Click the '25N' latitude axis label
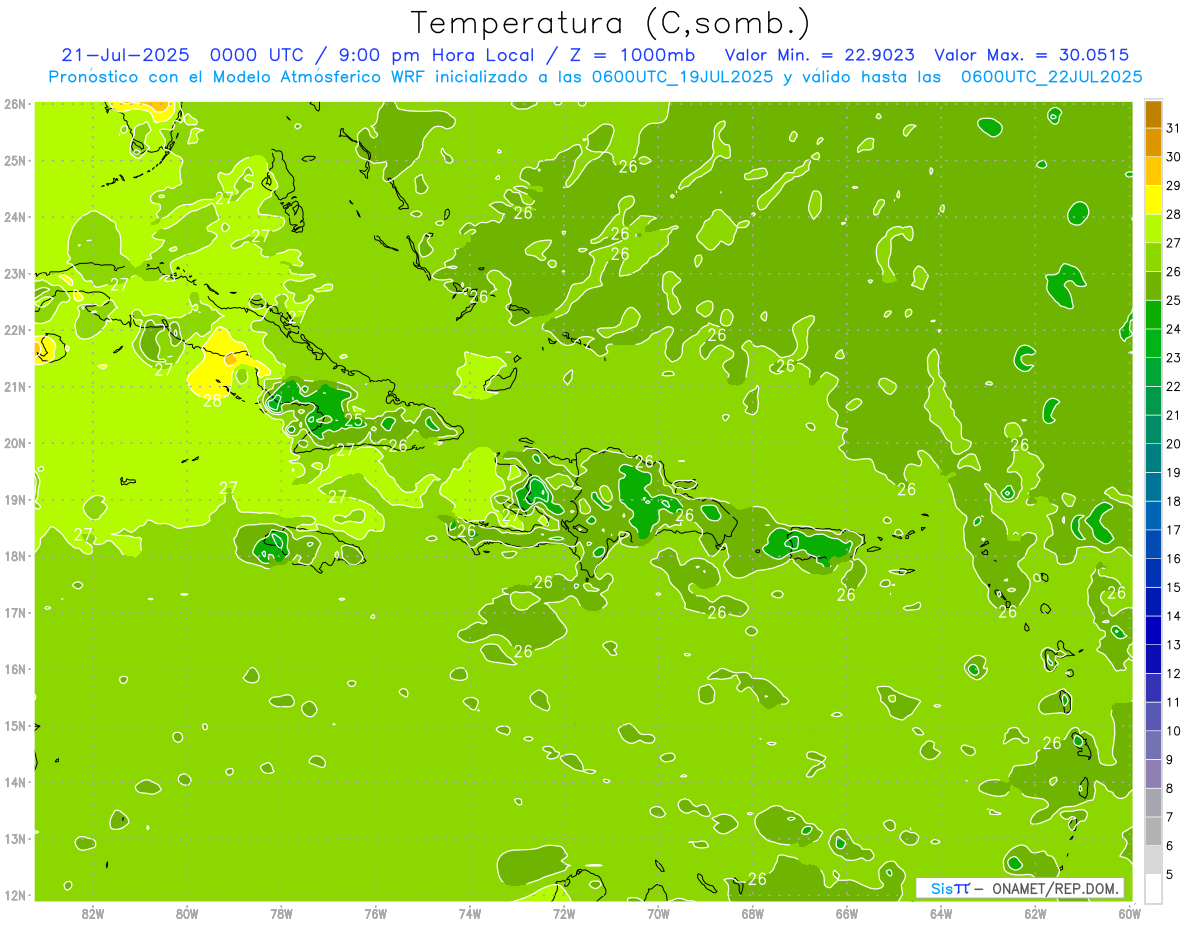The image size is (1200, 927). click(x=15, y=160)
